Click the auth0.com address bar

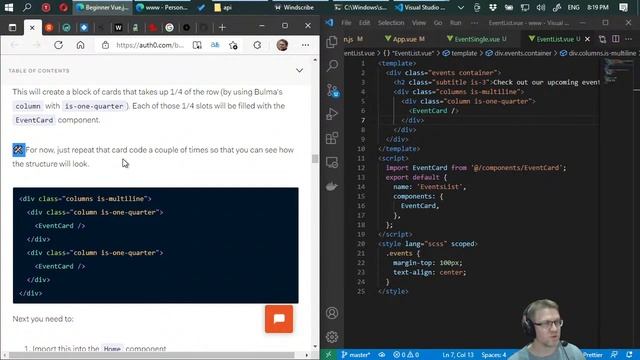tap(149, 45)
